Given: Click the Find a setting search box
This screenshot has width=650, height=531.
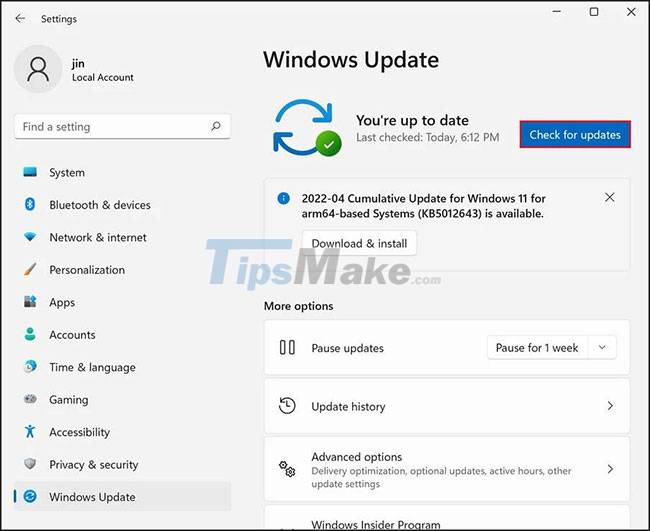Looking at the screenshot, I should click(122, 126).
